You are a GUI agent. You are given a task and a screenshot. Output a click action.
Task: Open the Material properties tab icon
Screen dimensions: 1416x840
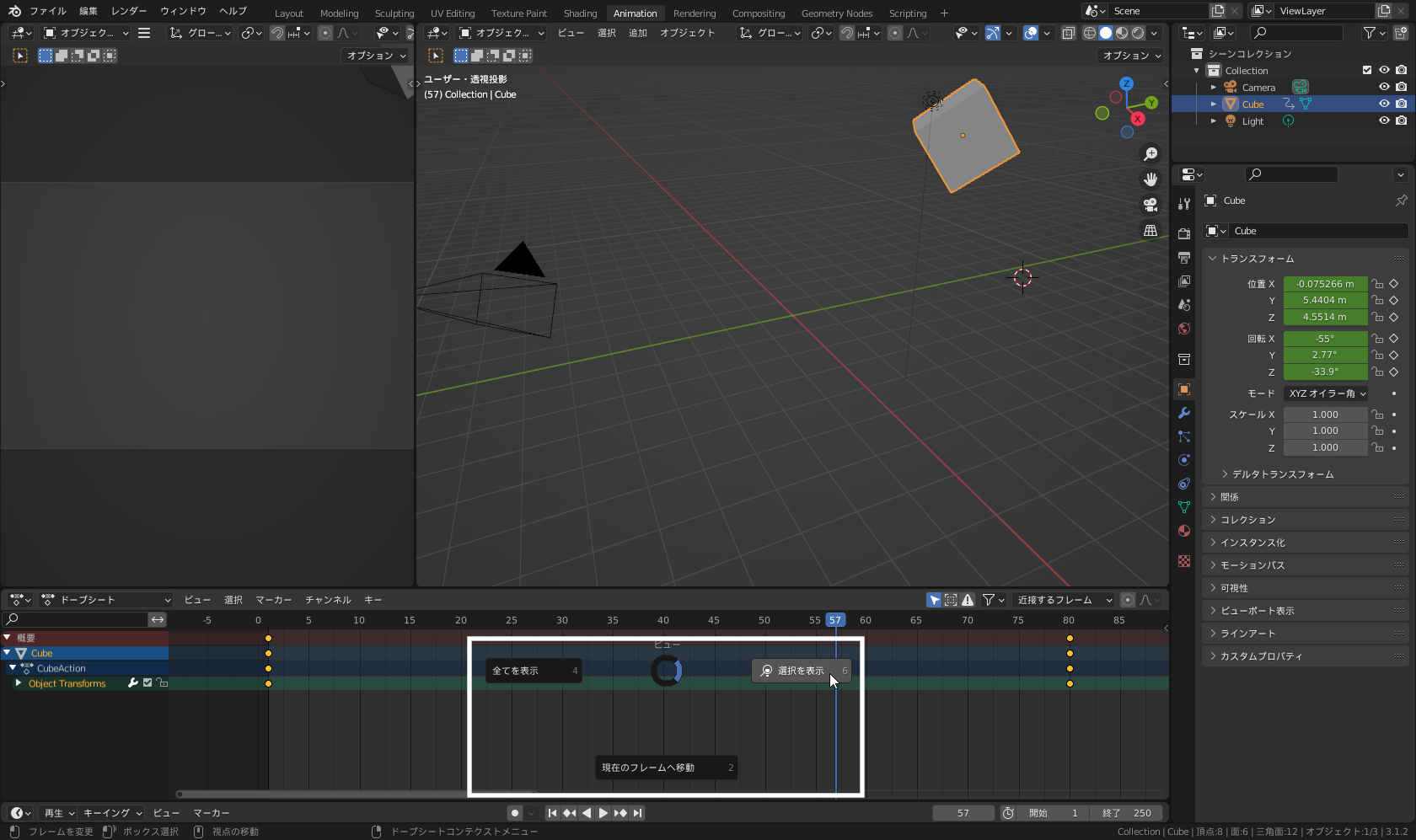point(1184,531)
